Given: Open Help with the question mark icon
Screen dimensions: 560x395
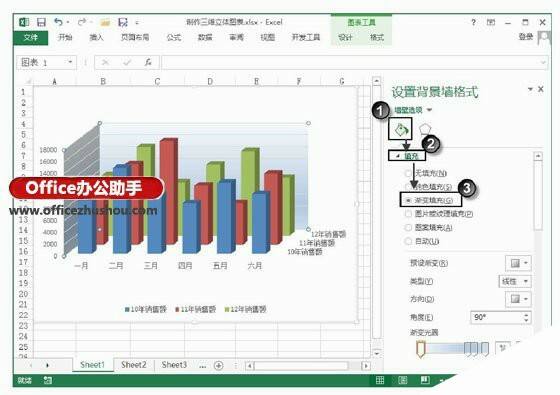Looking at the screenshot, I should [x=473, y=22].
